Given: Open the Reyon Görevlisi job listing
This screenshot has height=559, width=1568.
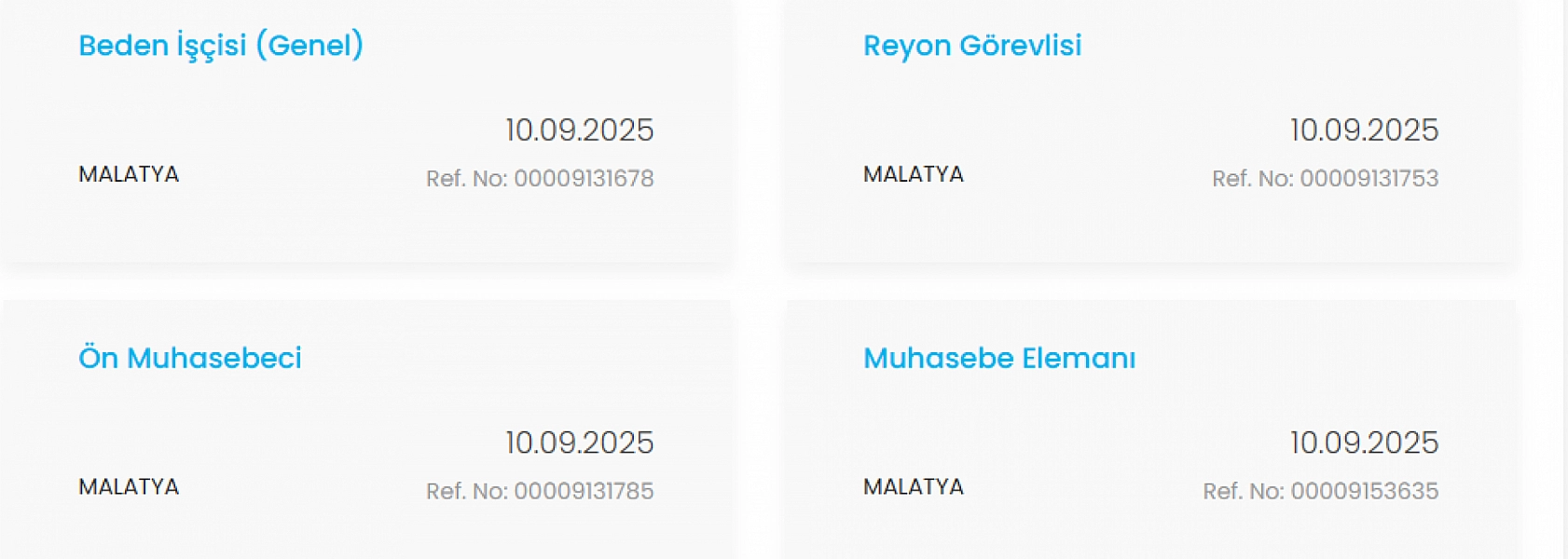Looking at the screenshot, I should (972, 46).
